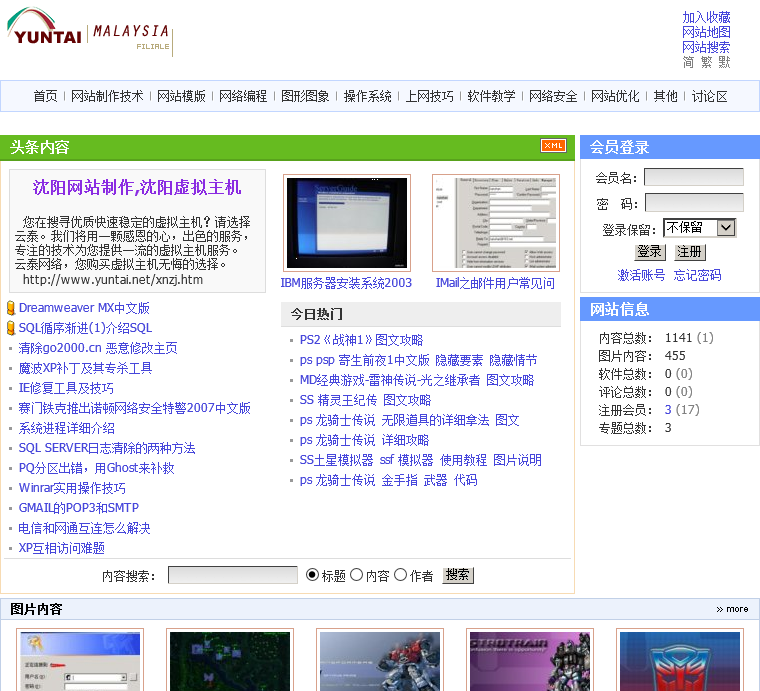760x691 pixels.
Task: Open the 网站地图 link
Action: (x=706, y=32)
